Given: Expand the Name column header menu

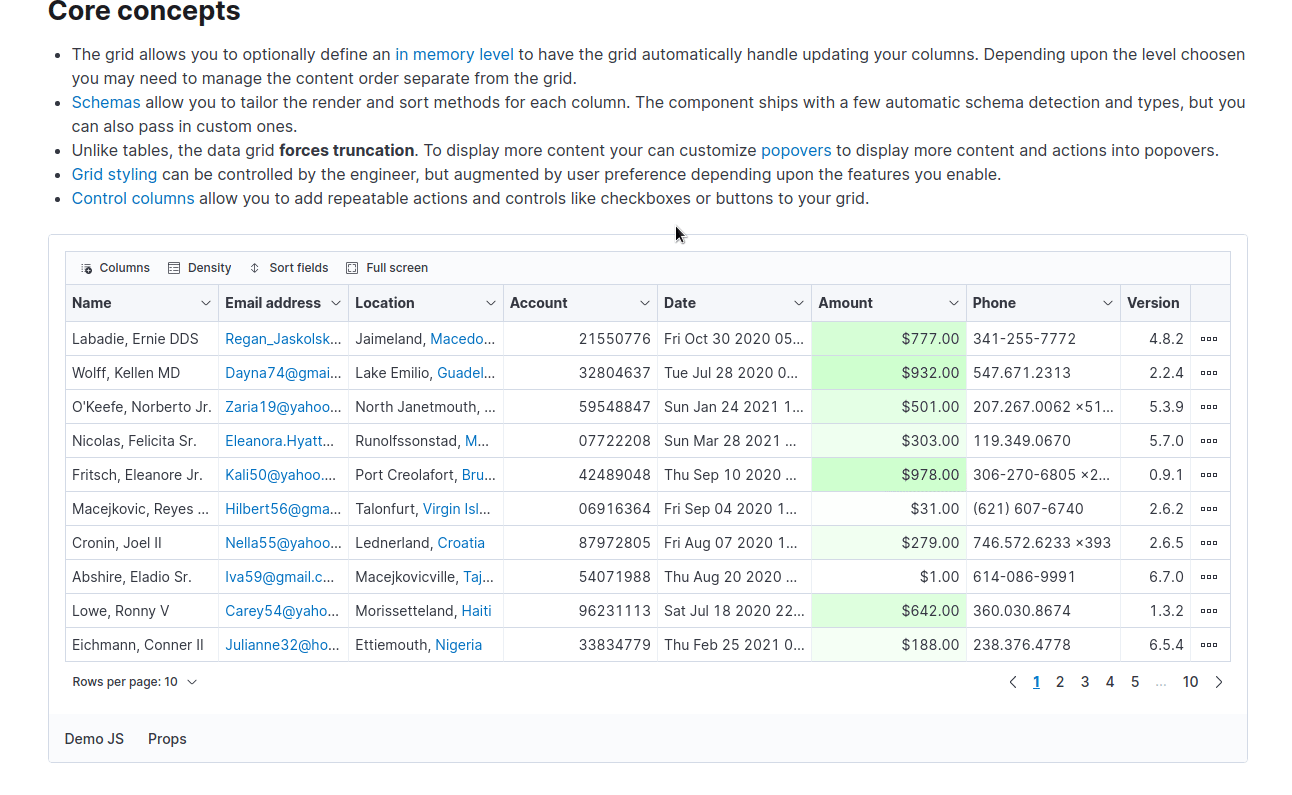Looking at the screenshot, I should point(206,303).
